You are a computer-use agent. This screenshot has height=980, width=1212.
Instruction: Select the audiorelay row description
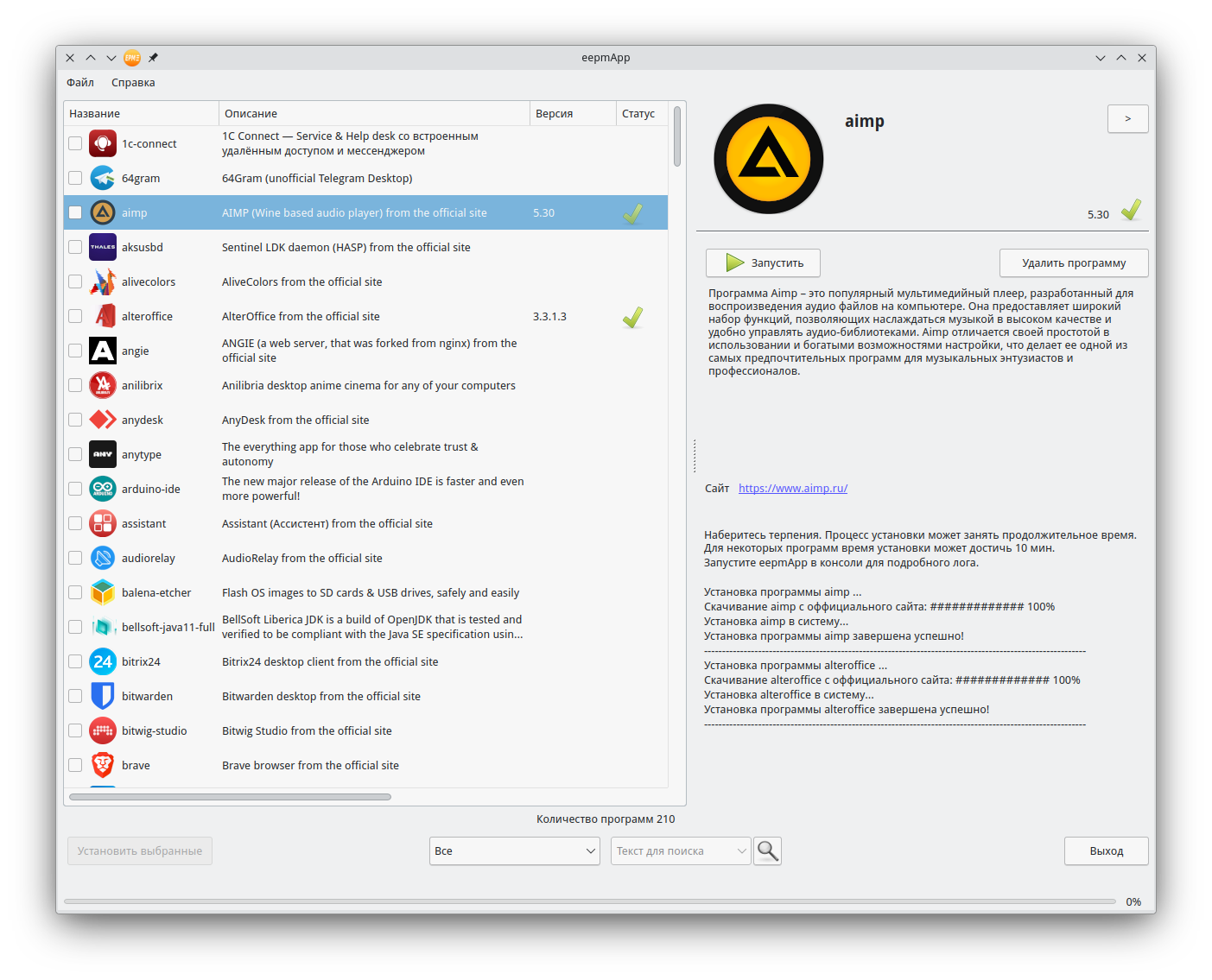coord(302,559)
